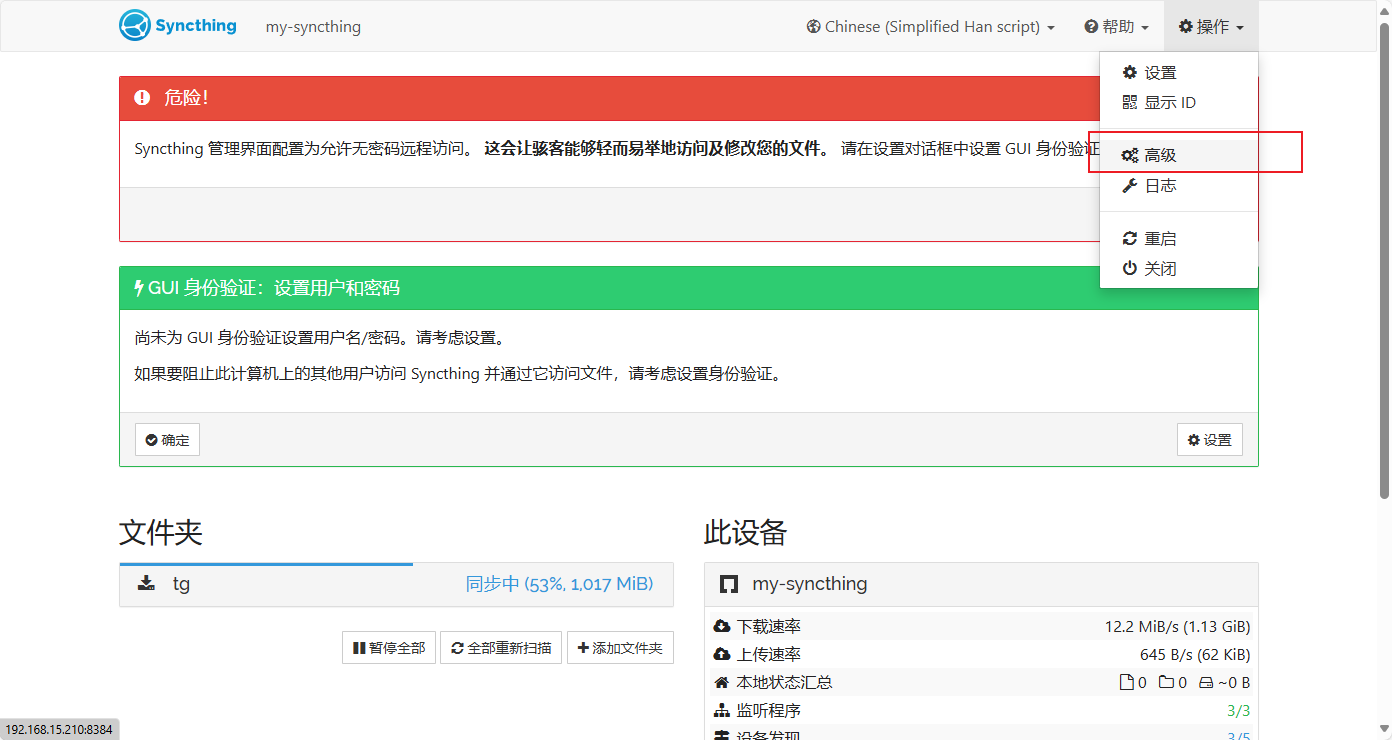This screenshot has width=1392, height=740.
Task: Click the refresh icon beside 重启
Action: [x=1130, y=239]
